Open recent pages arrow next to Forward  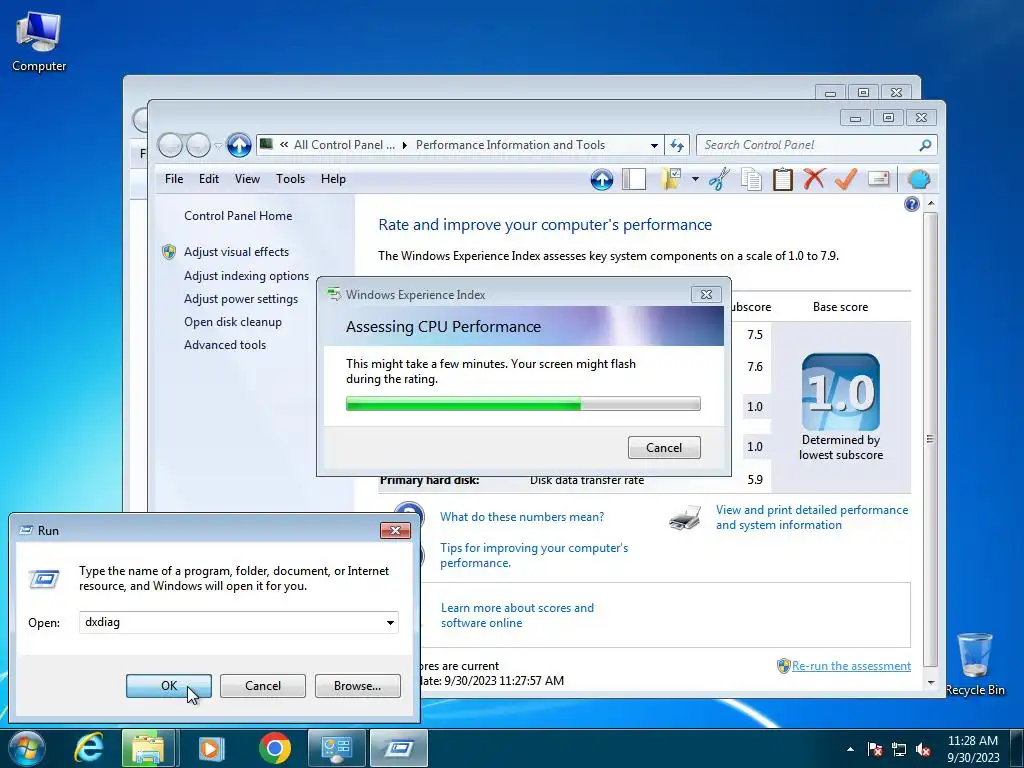click(218, 145)
